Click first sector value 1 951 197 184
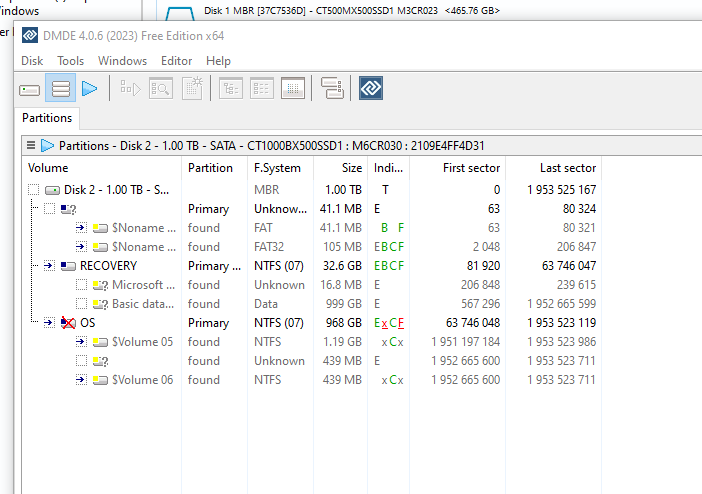The width and height of the screenshot is (702, 494). point(466,342)
